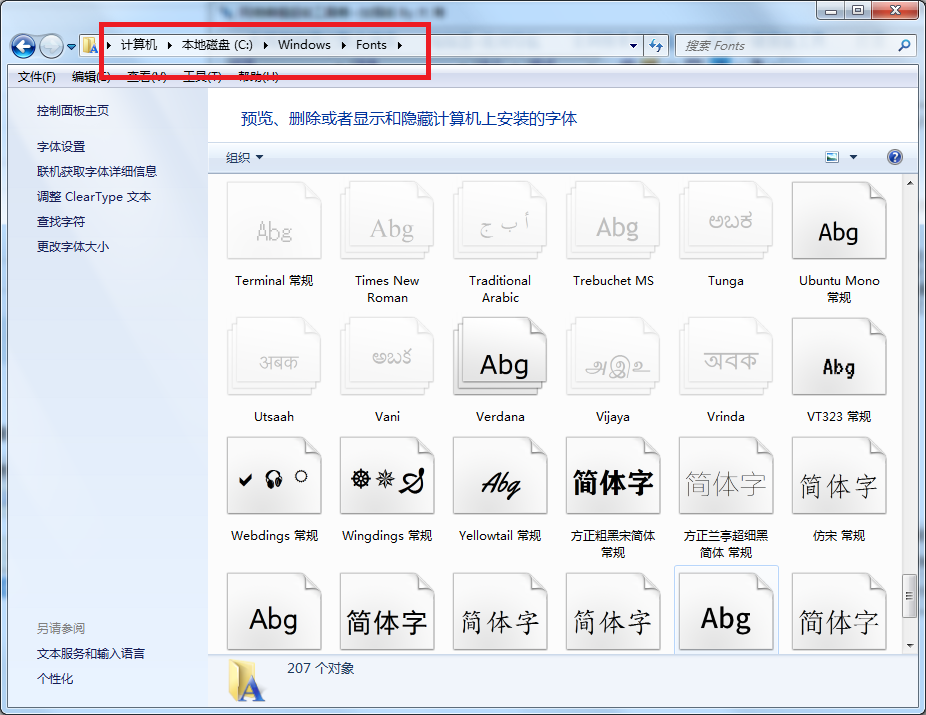This screenshot has height=715, width=926.
Task: Expand the view options dropdown arrow
Action: click(853, 157)
